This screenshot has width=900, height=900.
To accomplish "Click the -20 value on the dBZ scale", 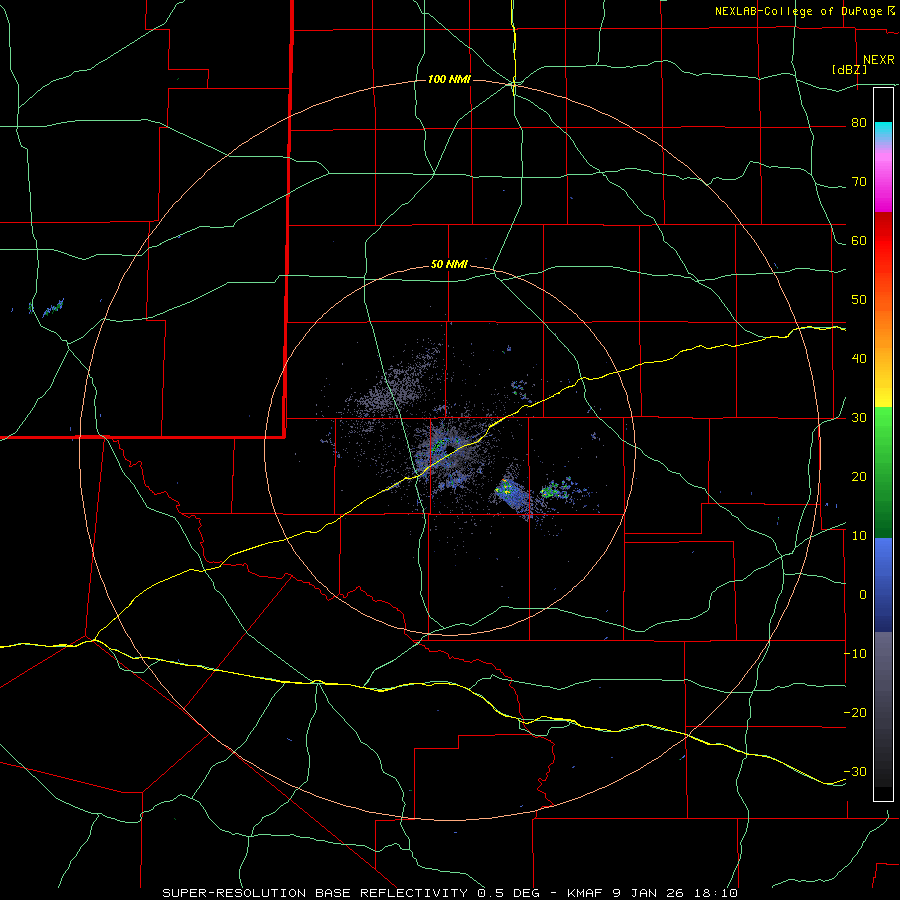I will coord(855,713).
